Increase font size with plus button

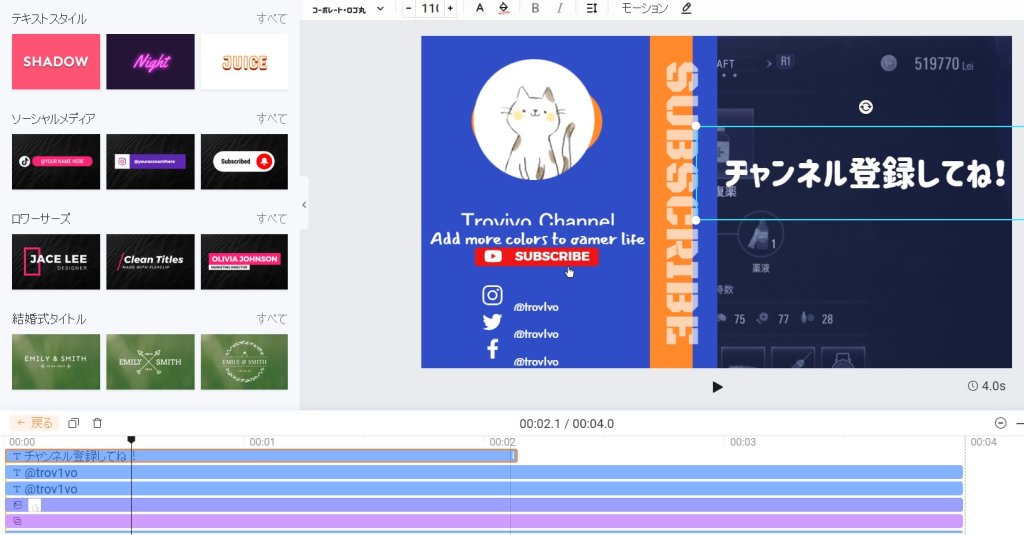(450, 8)
